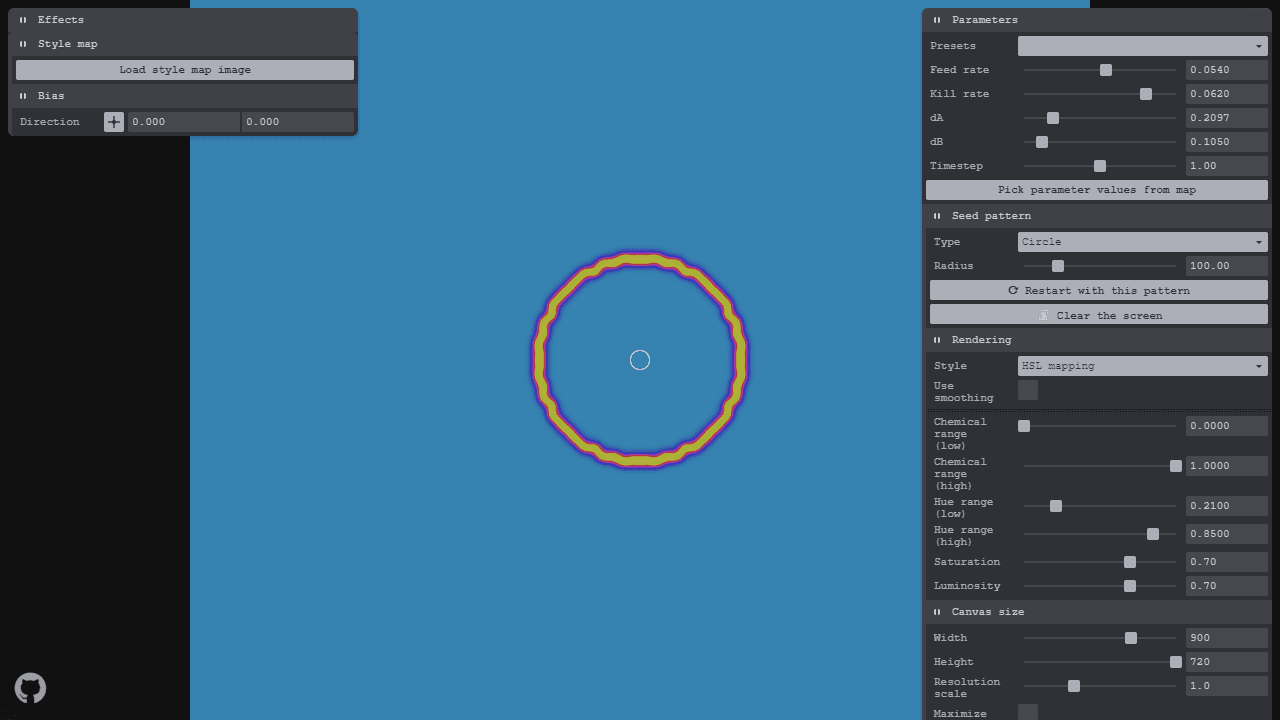Click the Kill rate value field 0.0620
Image resolution: width=1280 pixels, height=720 pixels.
pyautogui.click(x=1227, y=94)
